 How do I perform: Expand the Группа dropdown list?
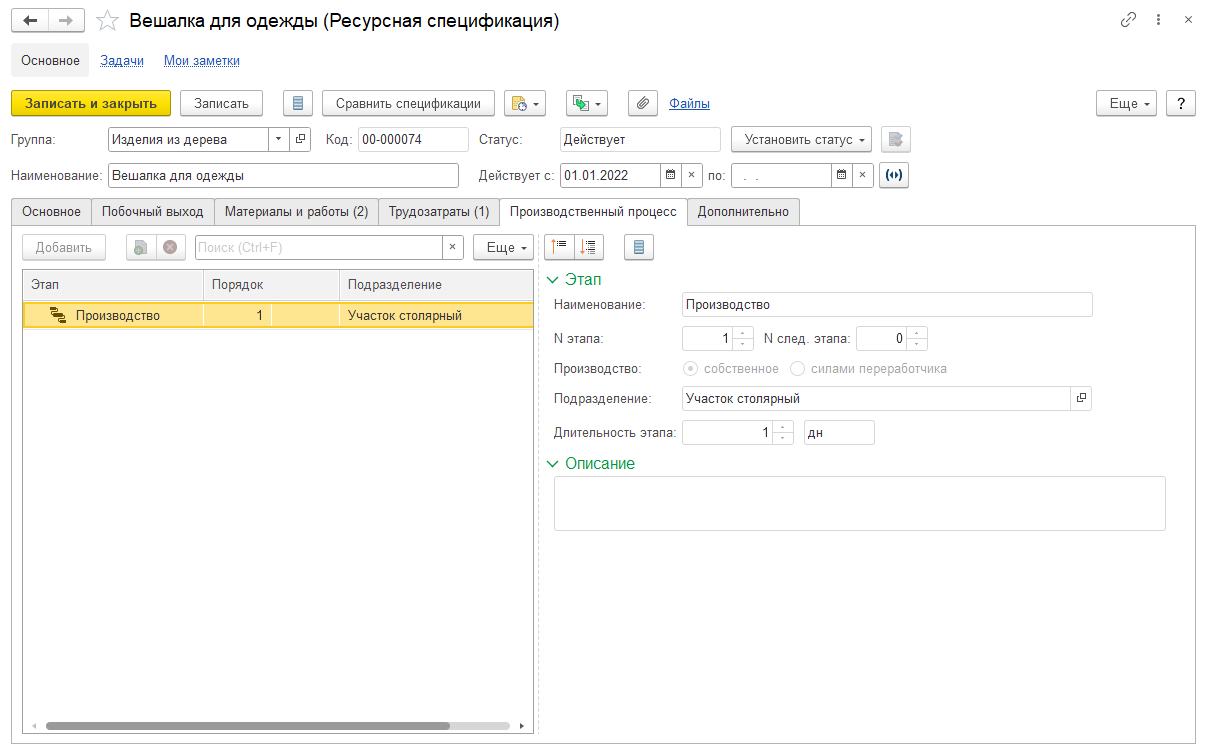click(278, 139)
